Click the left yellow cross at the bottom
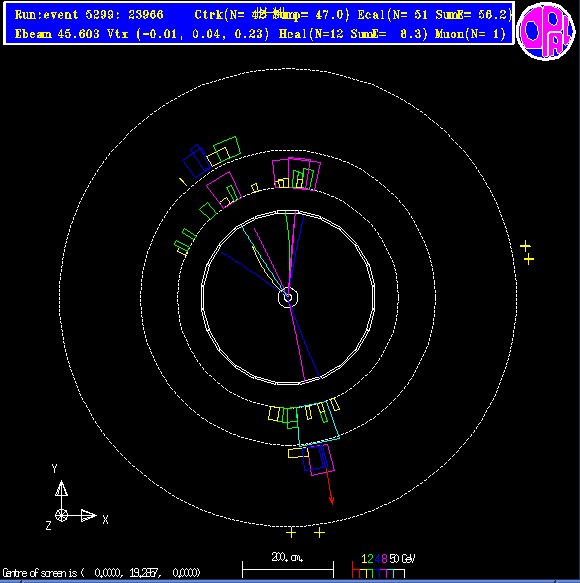580x583 pixels. point(291,533)
